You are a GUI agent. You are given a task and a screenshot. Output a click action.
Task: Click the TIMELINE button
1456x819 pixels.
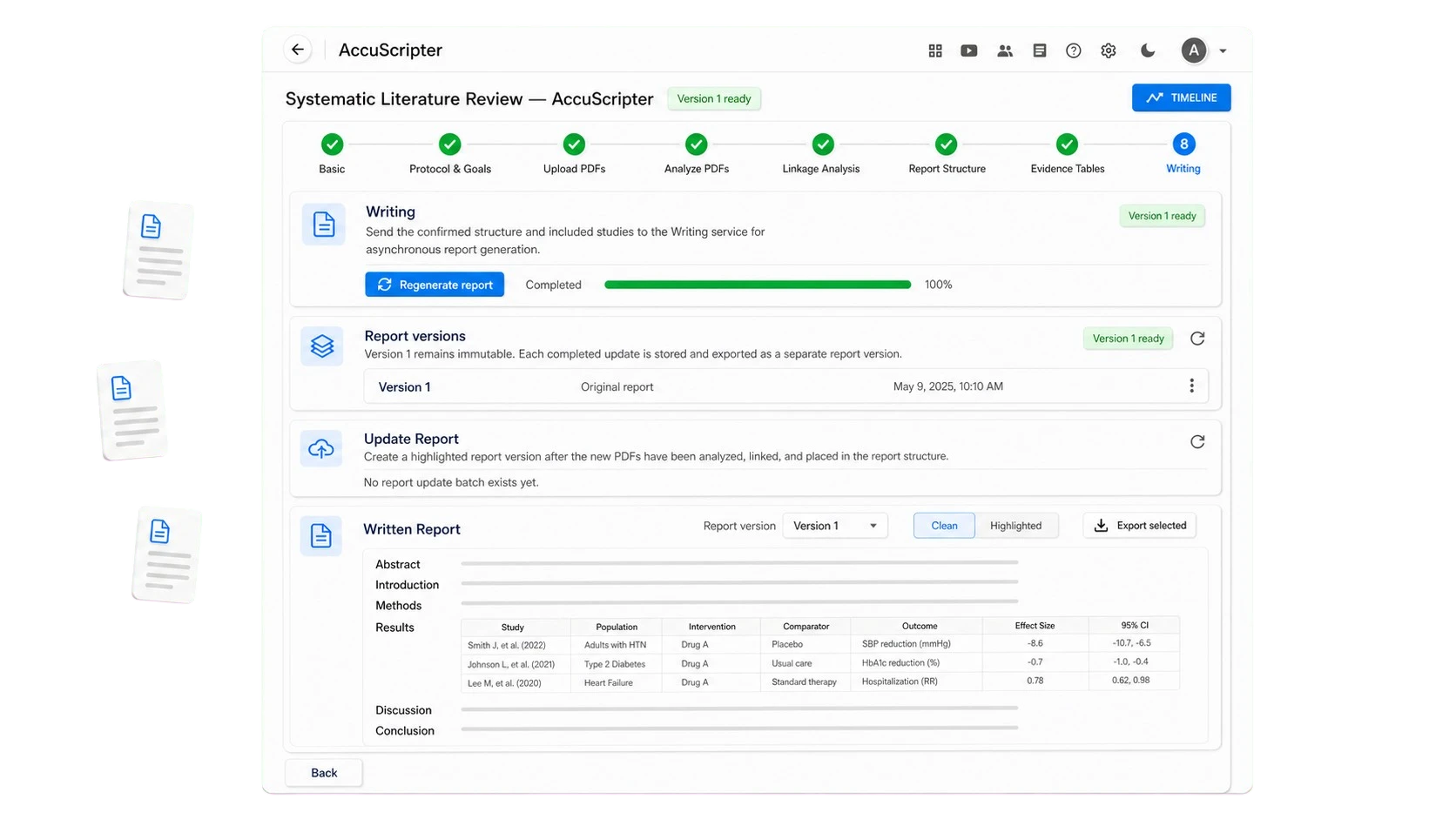[1181, 97]
